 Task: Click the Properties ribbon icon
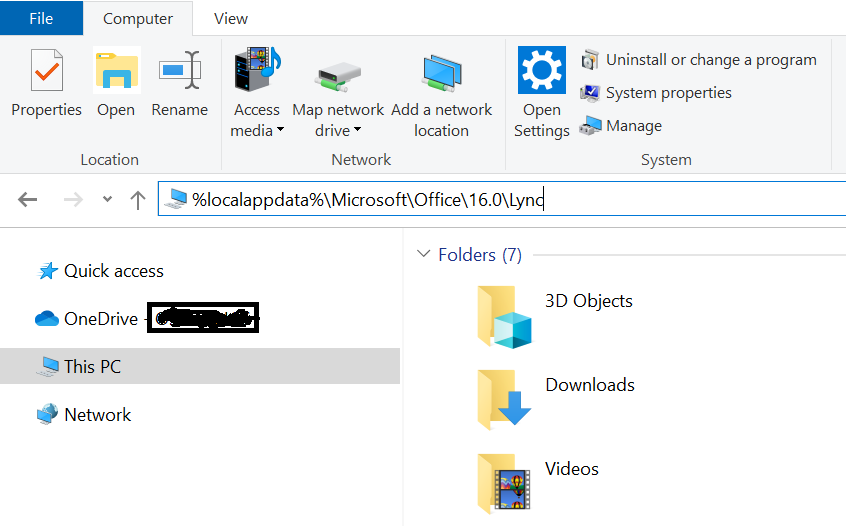(46, 73)
